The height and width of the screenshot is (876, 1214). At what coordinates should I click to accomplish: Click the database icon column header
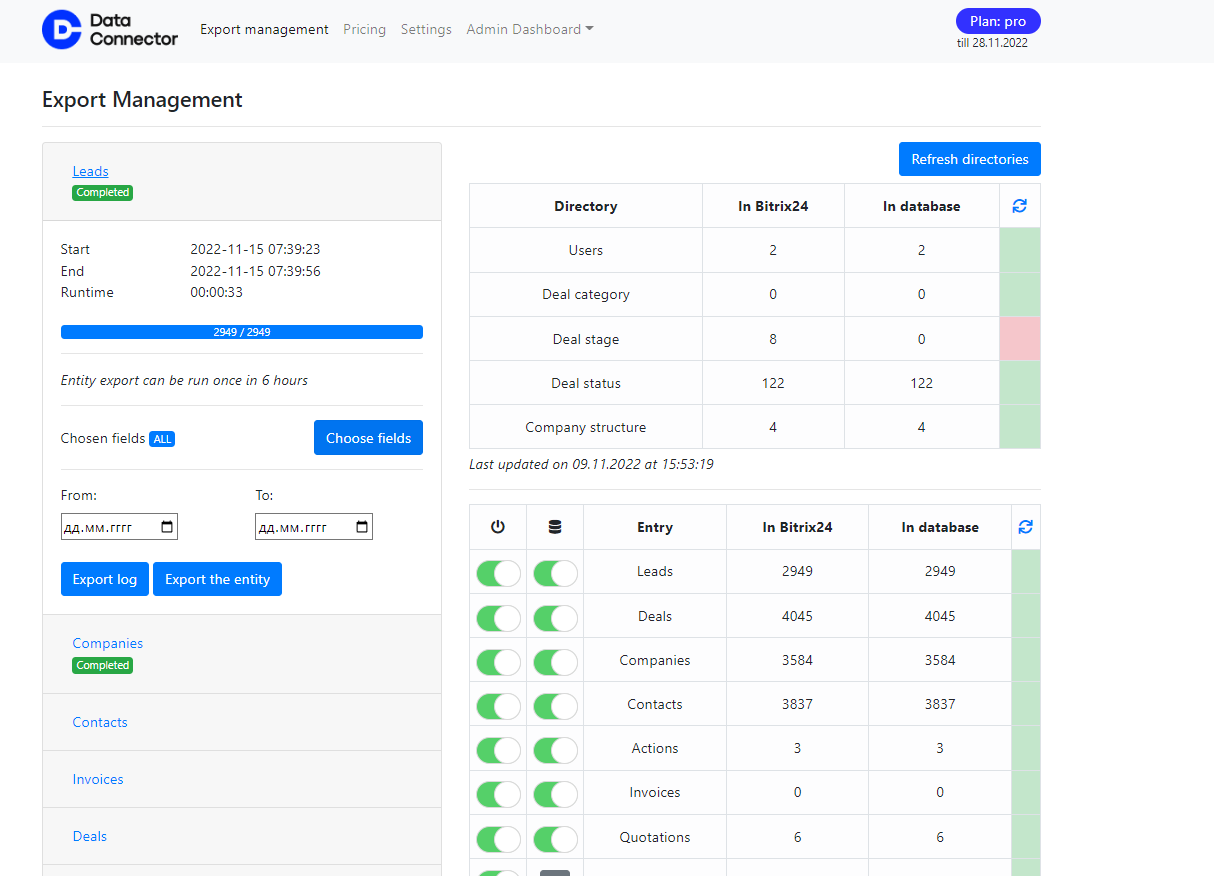click(555, 527)
